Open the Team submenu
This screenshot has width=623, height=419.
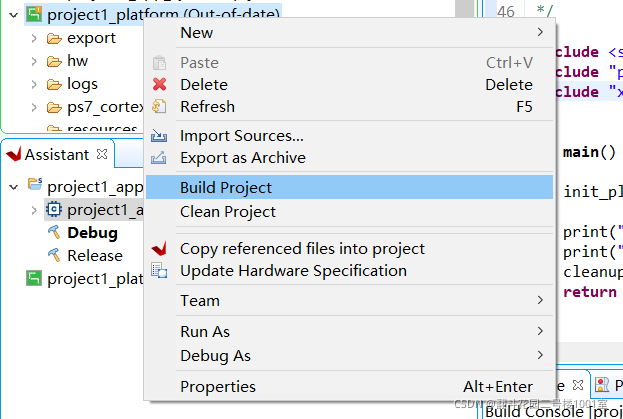pyautogui.click(x=349, y=301)
